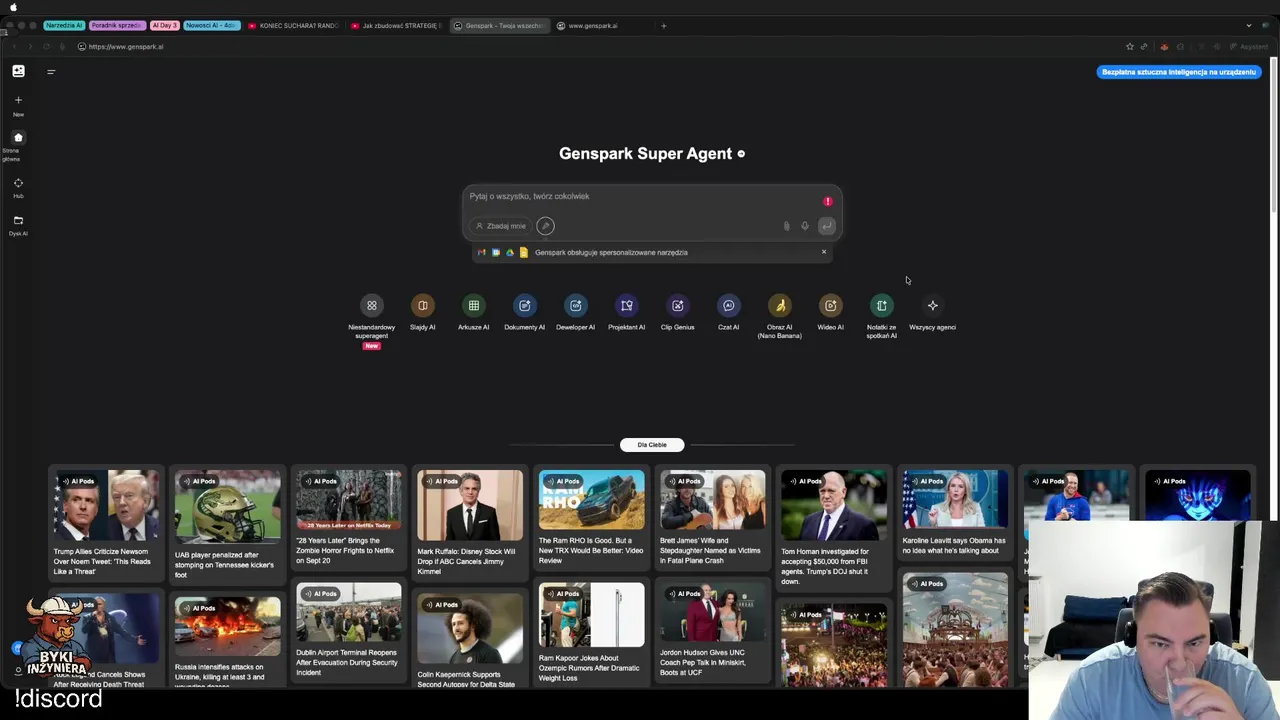Viewport: 1280px width, 720px height.
Task: Switch to the Jak zbudować STRATEGIĘ tab
Action: pos(397,26)
